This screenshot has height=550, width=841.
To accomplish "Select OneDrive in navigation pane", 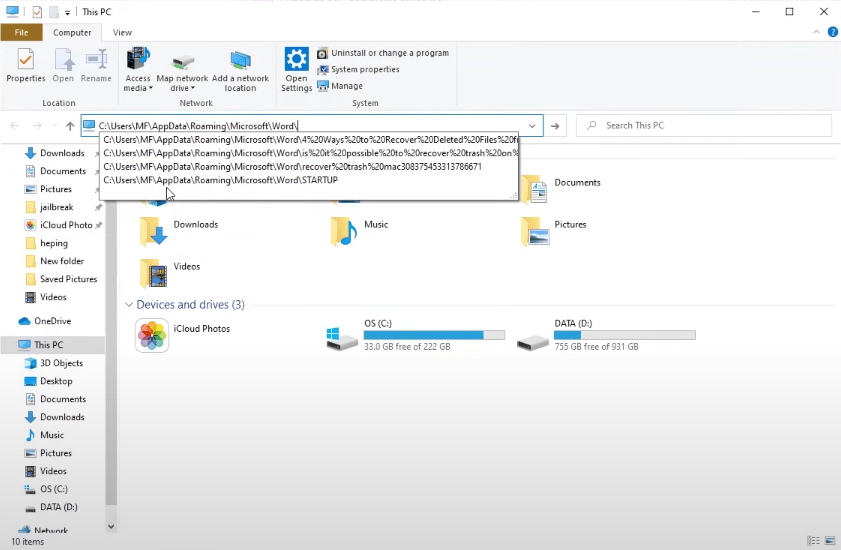I will click(52, 321).
